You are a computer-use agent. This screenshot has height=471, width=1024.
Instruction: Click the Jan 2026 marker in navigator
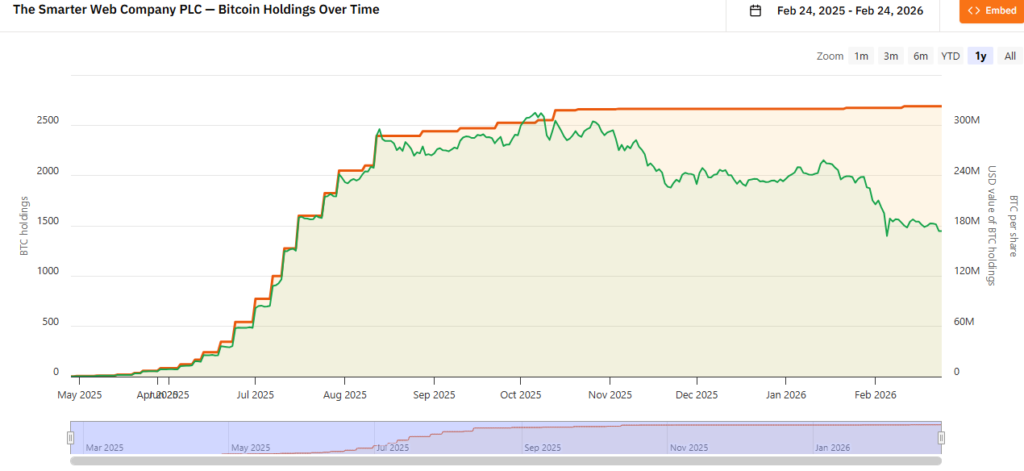[x=834, y=447]
